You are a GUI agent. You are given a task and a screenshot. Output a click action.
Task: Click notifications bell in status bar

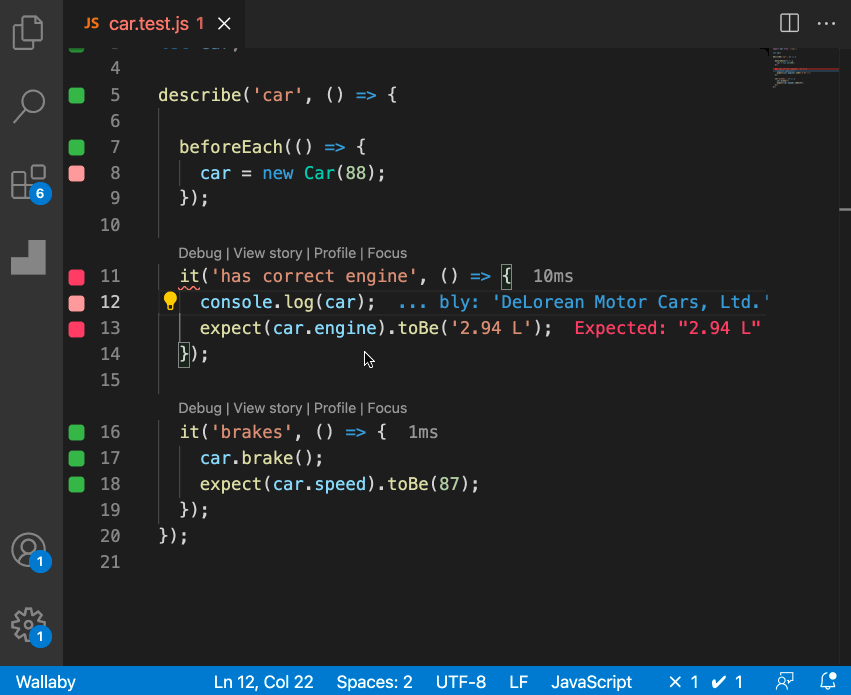[x=826, y=682]
